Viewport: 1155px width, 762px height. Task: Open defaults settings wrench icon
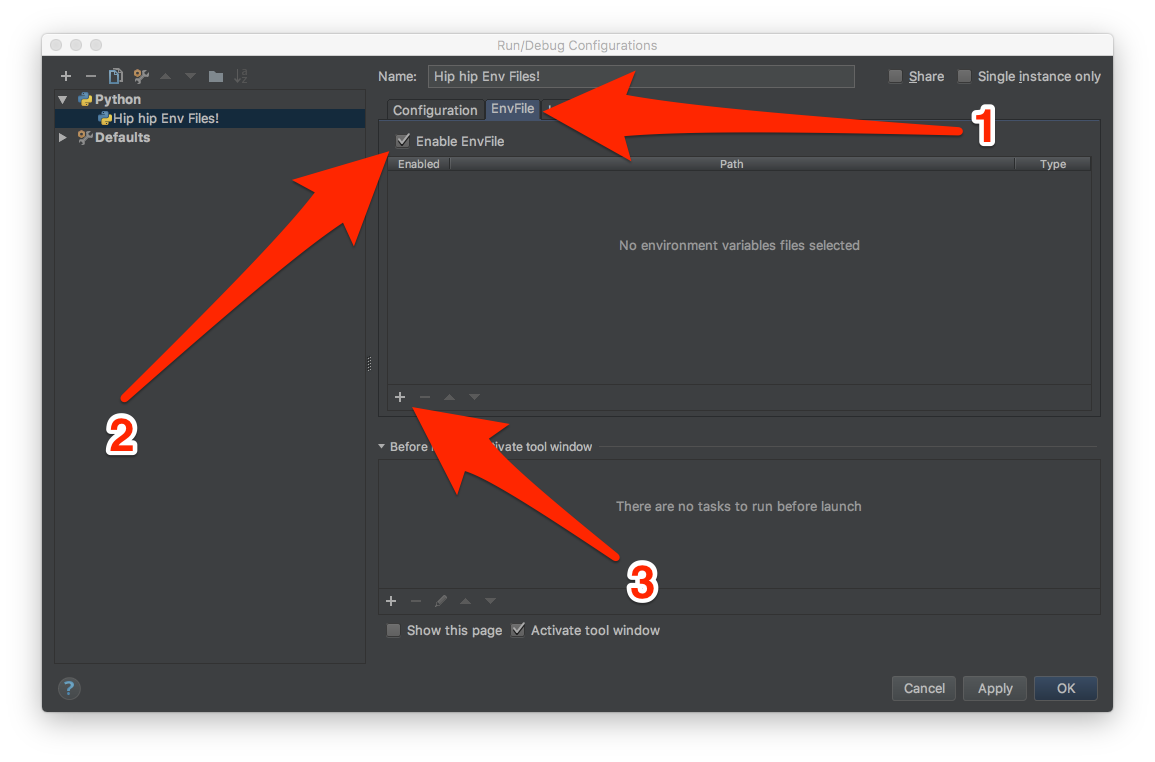point(141,76)
